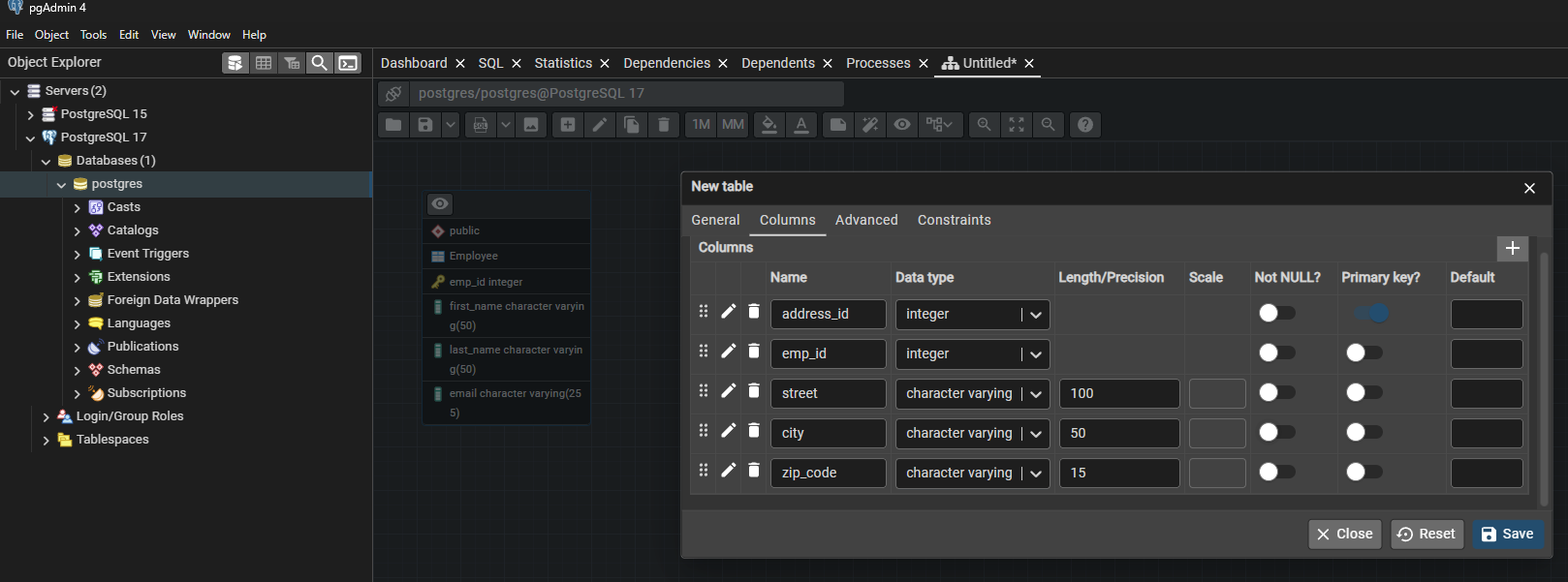This screenshot has height=582, width=1568.
Task: Toggle Not NULL for address_id column
Action: (1276, 313)
